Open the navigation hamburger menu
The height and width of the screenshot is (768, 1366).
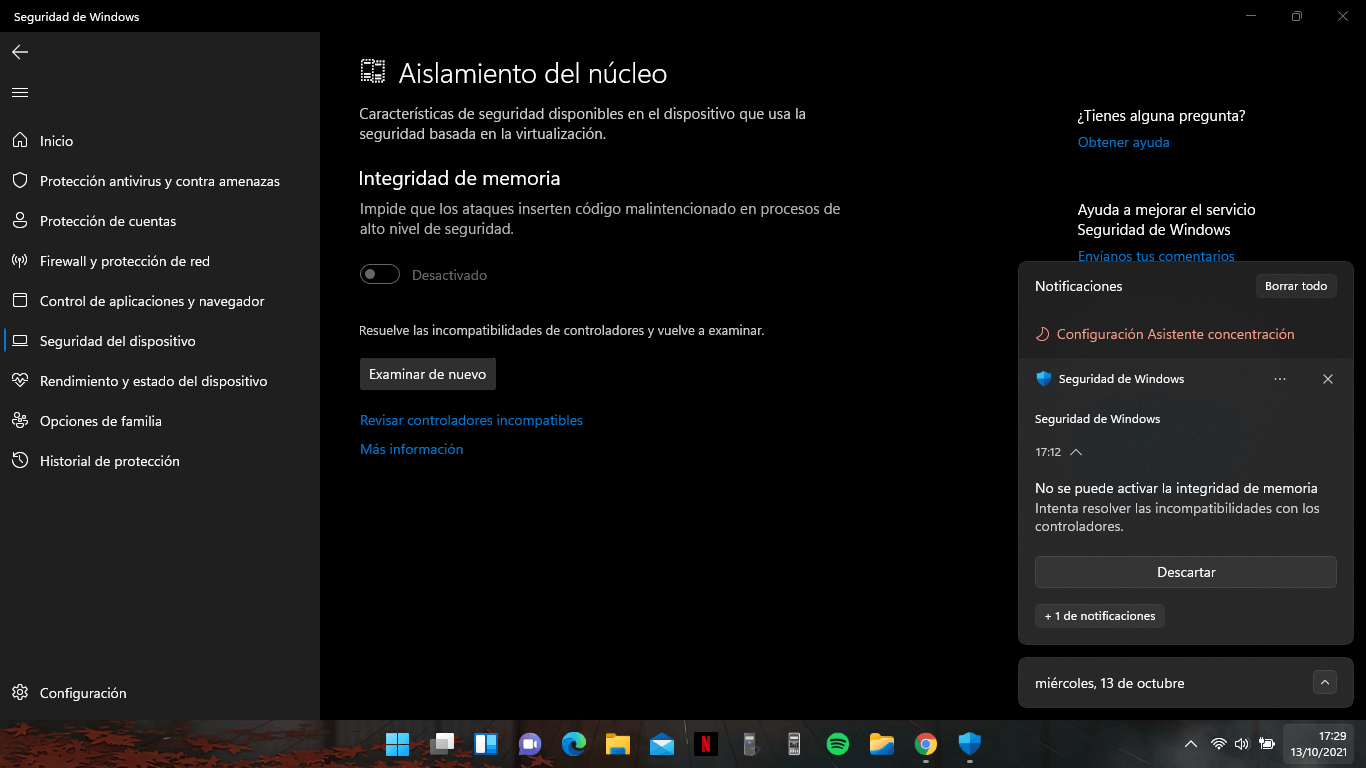(19, 91)
